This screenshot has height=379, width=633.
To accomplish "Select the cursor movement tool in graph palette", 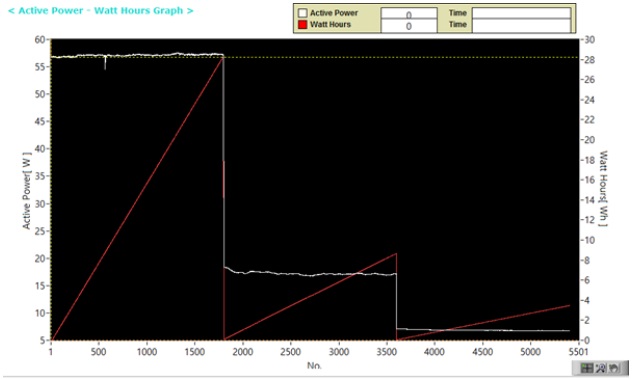I will tap(586, 367).
